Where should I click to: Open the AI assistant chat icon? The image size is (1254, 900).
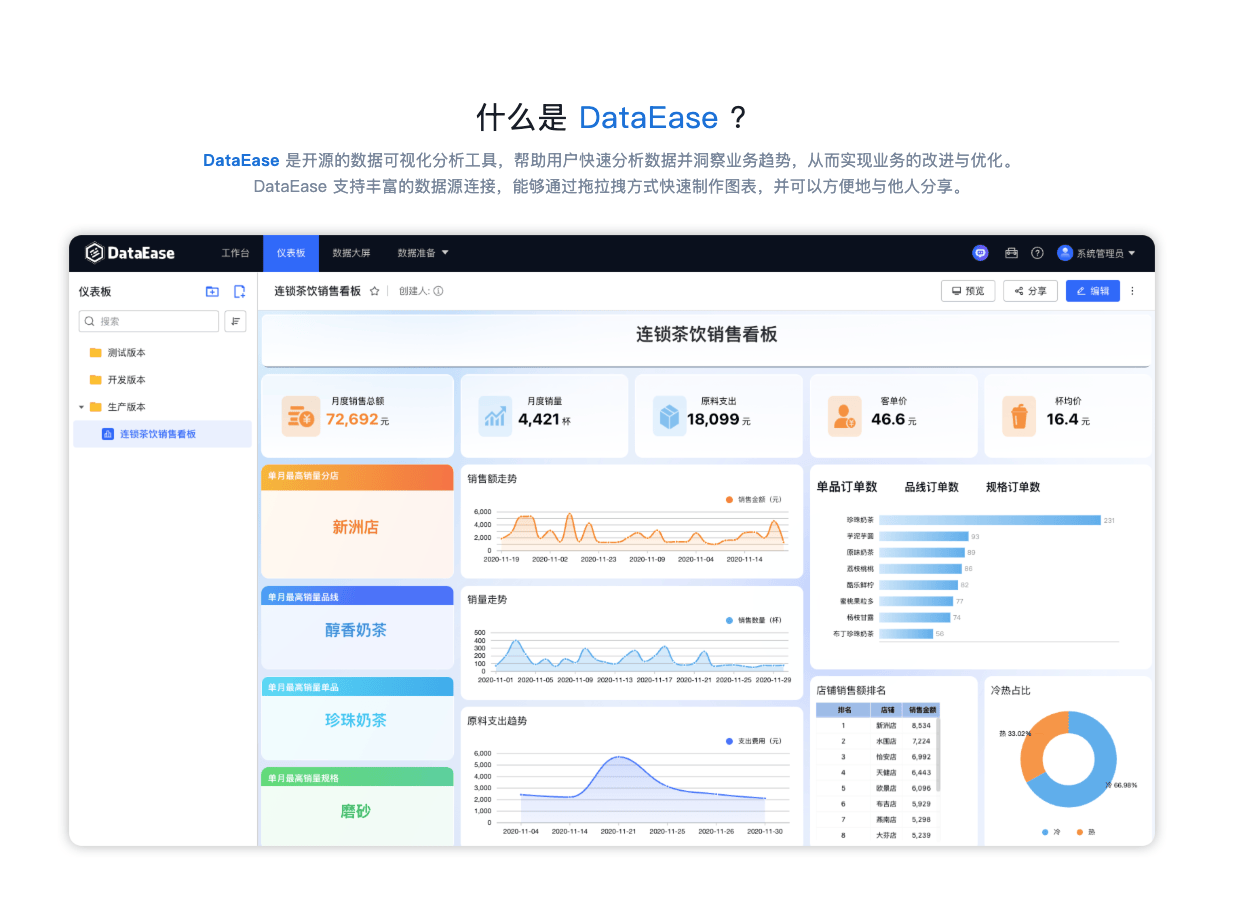pos(980,253)
